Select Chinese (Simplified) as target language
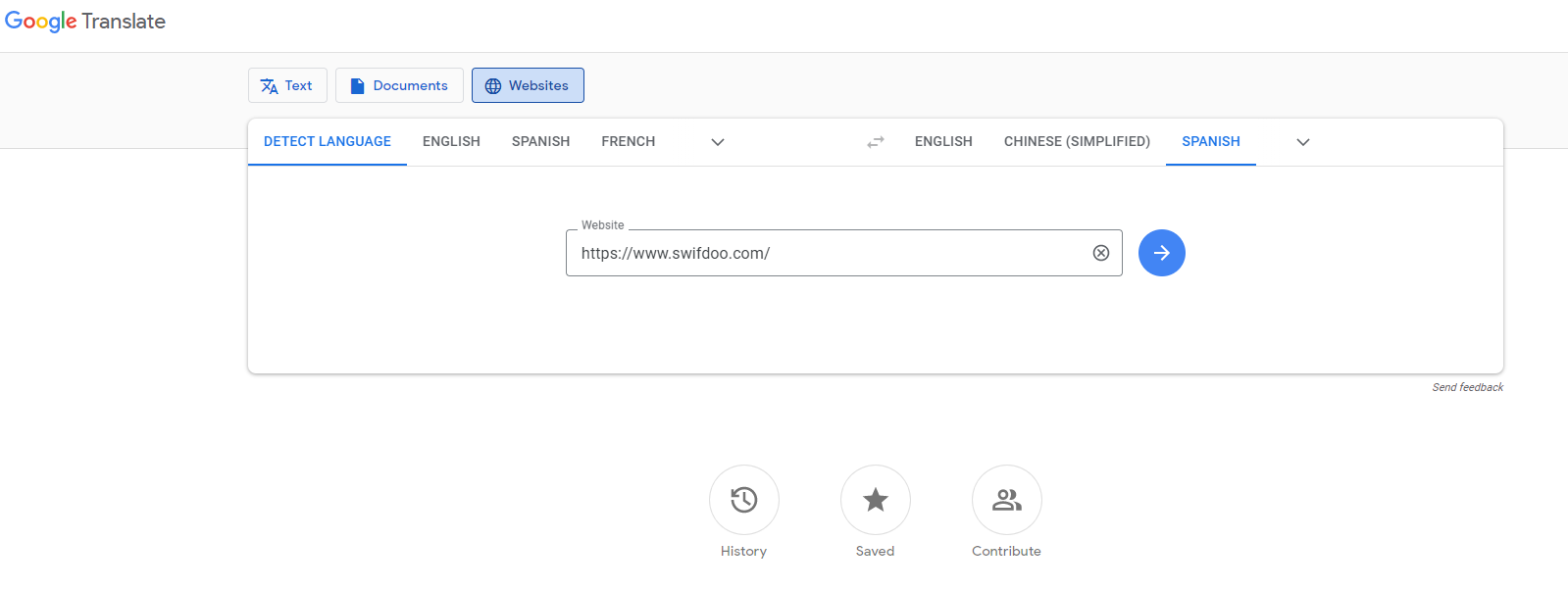Viewport: 1568px width, 590px height. [x=1077, y=141]
